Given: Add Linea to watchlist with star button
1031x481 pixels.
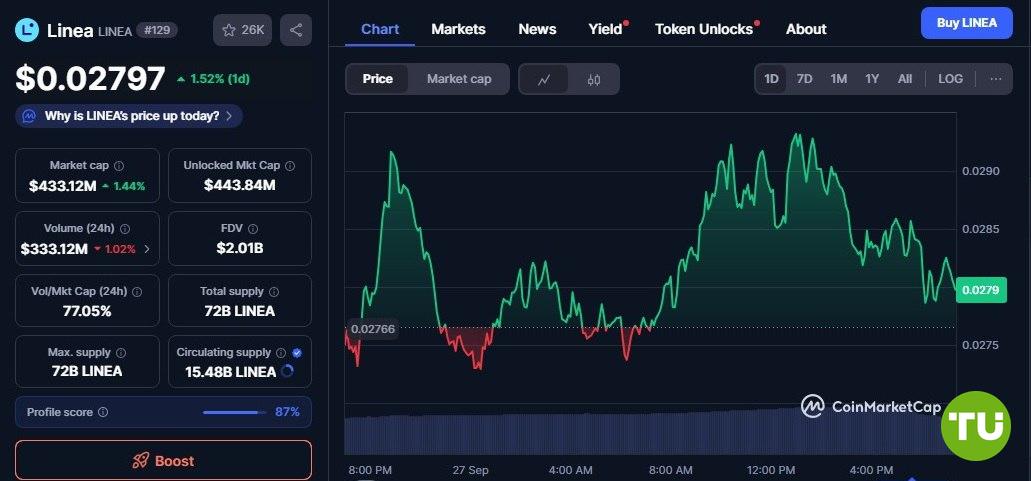Looking at the screenshot, I should [x=242, y=30].
